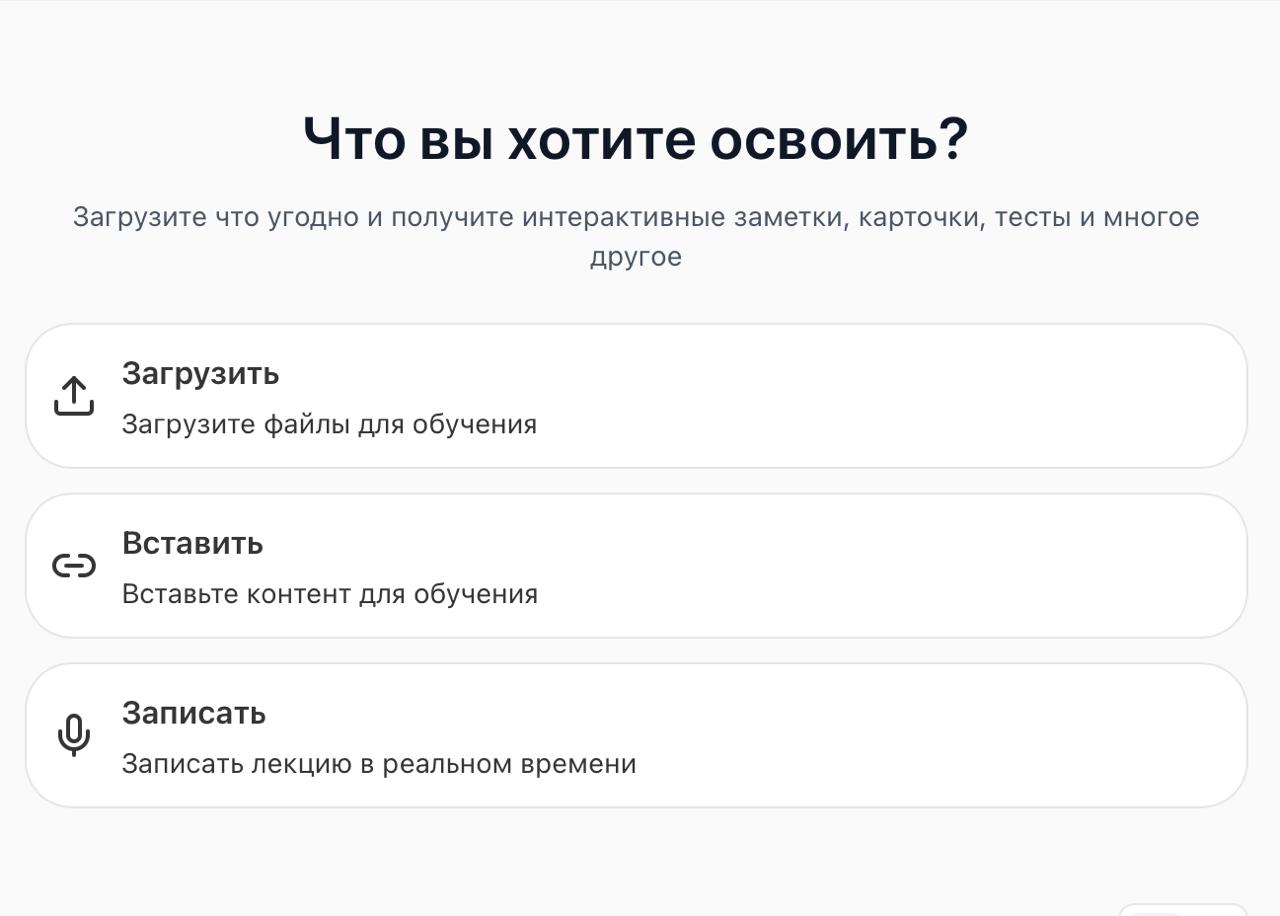
Task: Select the 'Вставить' title text
Action: click(192, 544)
